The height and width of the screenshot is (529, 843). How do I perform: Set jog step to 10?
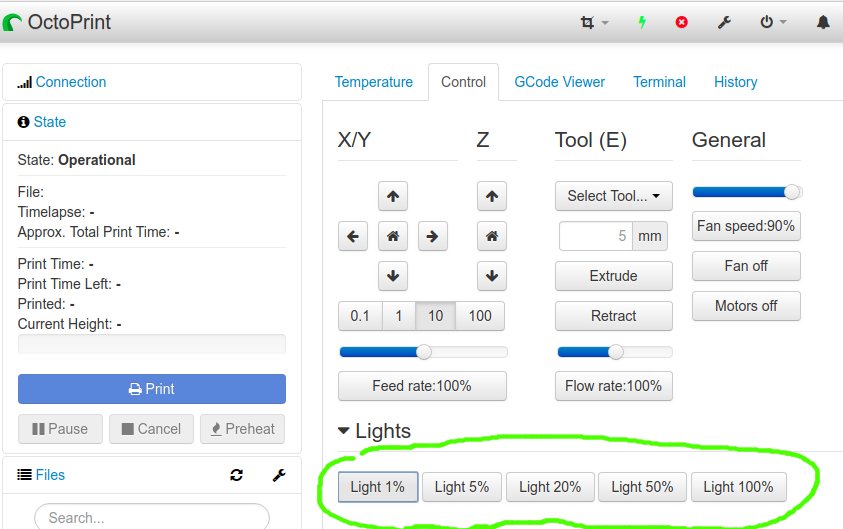coord(435,316)
